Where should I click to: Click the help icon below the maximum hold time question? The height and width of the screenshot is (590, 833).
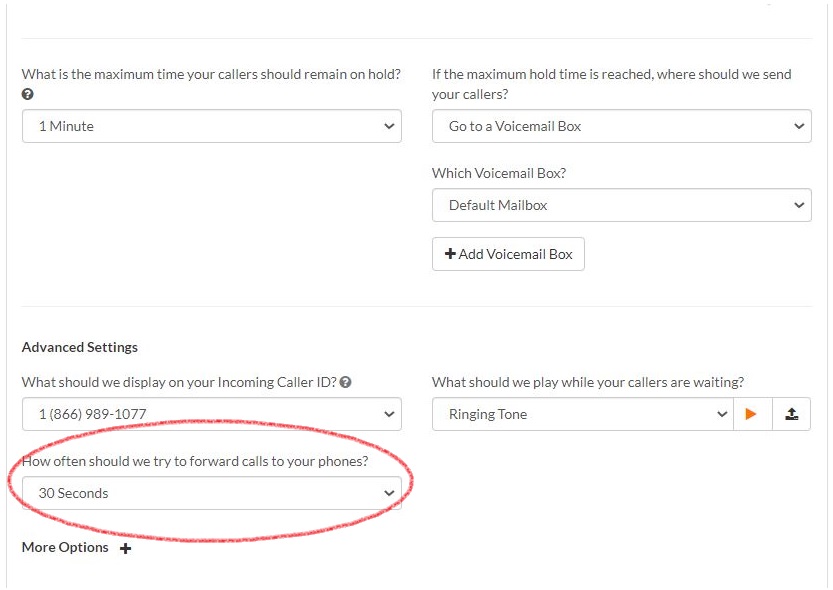28,95
